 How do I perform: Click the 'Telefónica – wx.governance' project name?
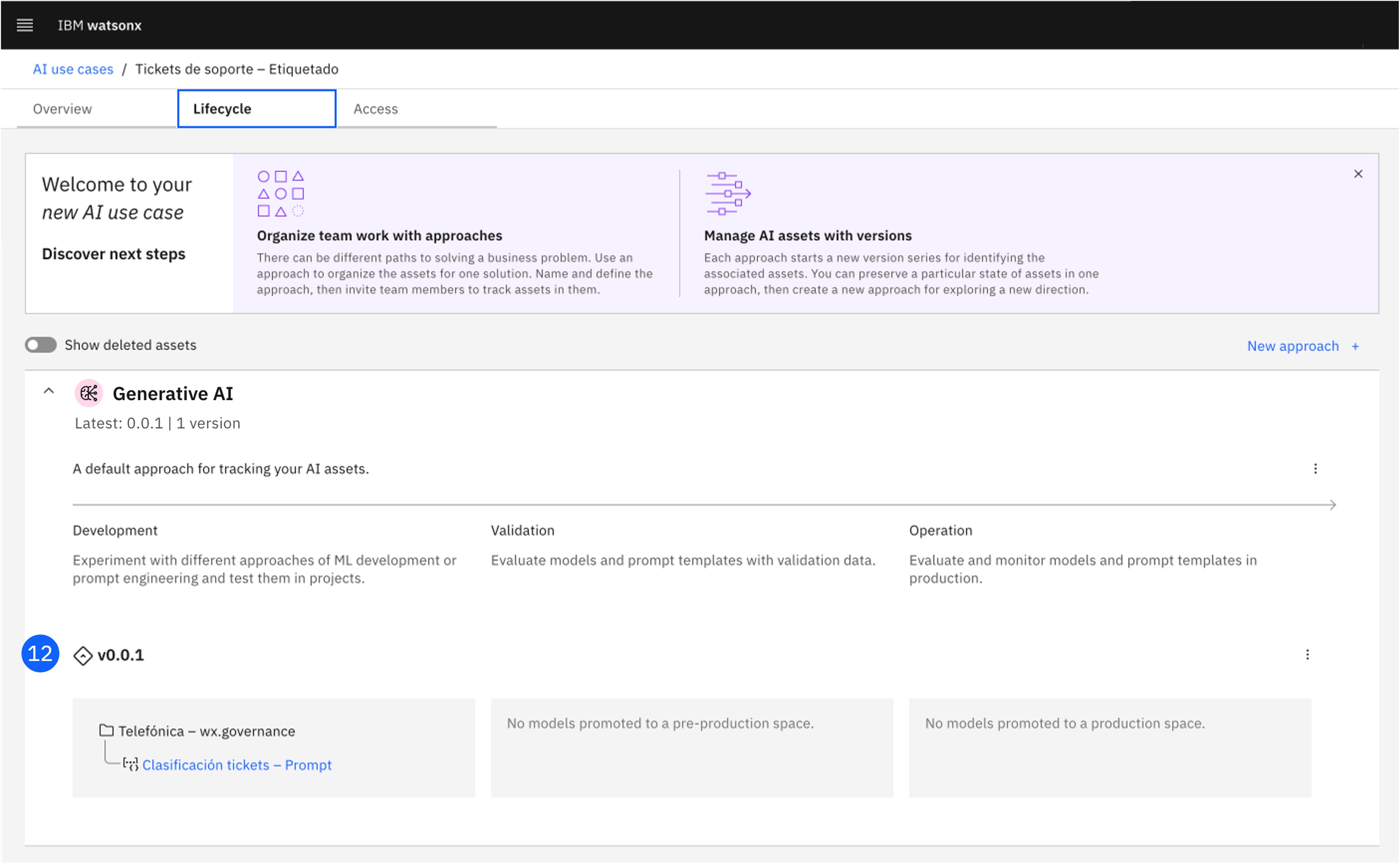click(207, 731)
